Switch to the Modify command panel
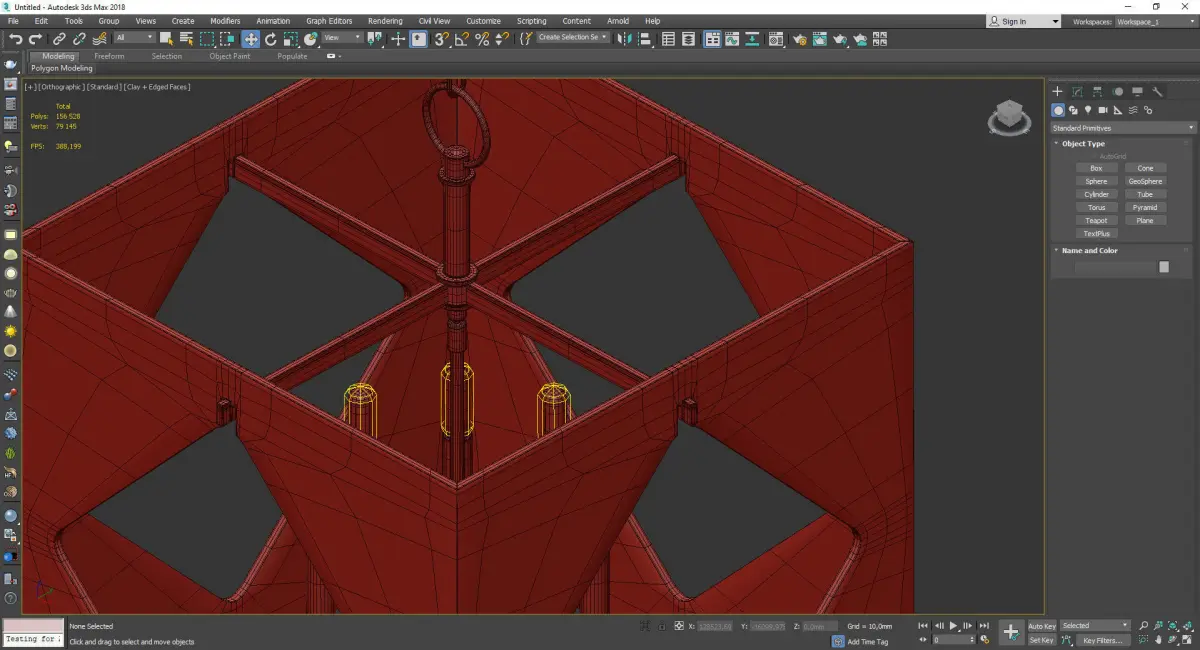 [1076, 92]
